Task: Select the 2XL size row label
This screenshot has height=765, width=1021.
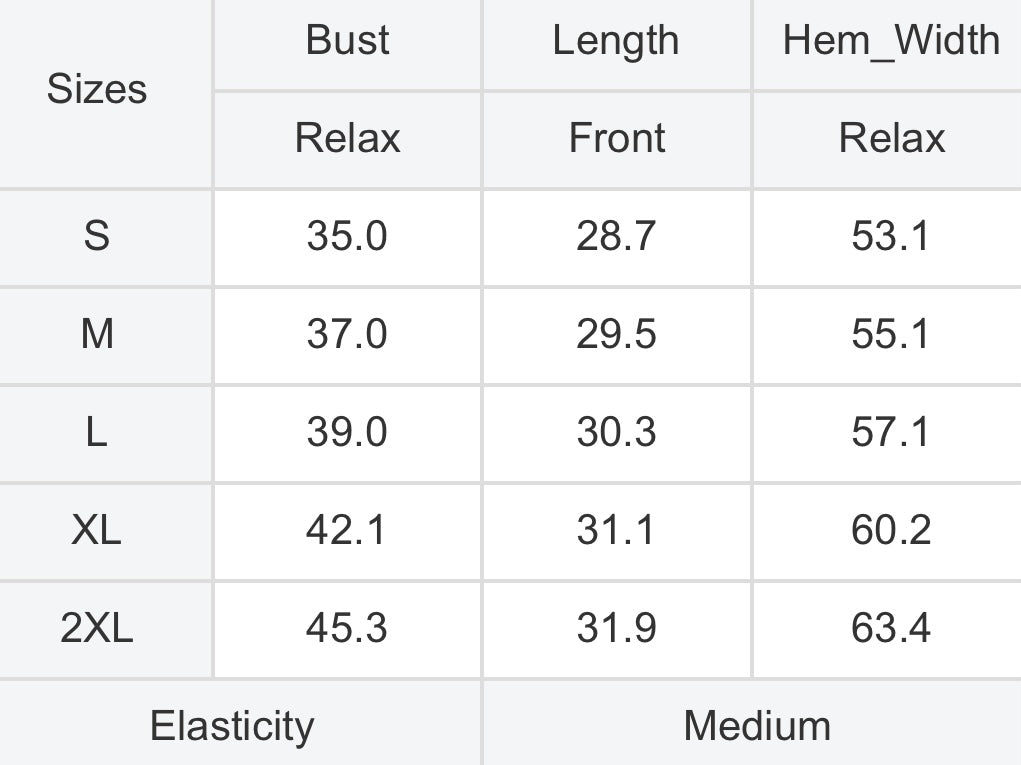Action: [96, 628]
